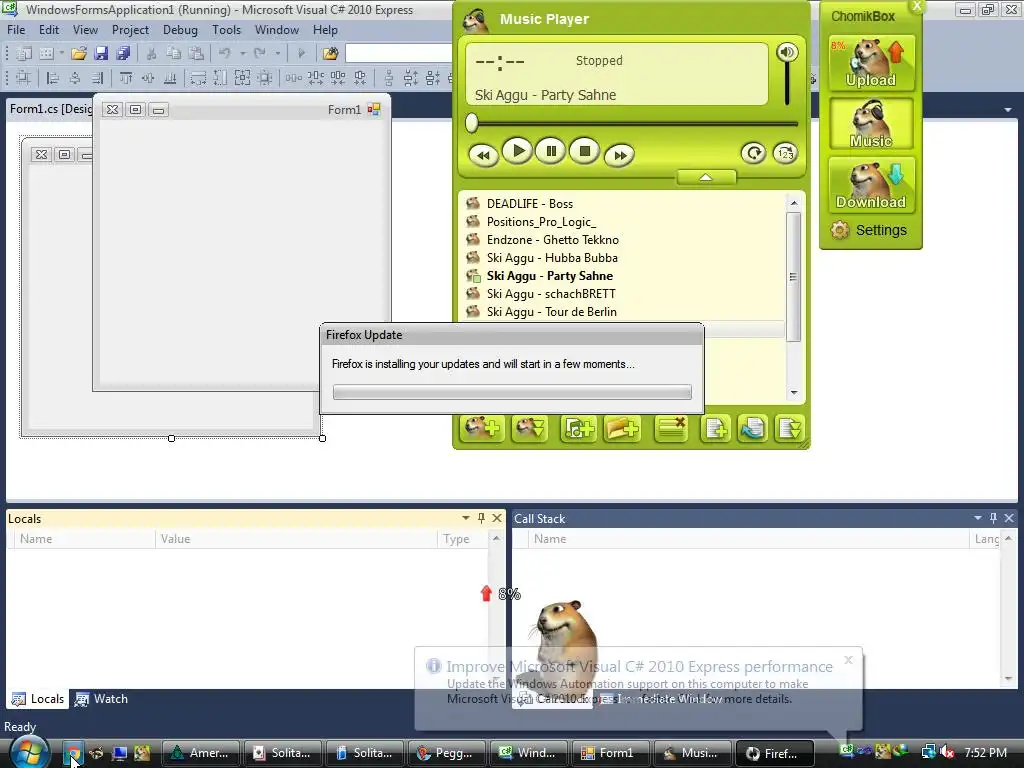Open the Windows Start orb

point(29,752)
